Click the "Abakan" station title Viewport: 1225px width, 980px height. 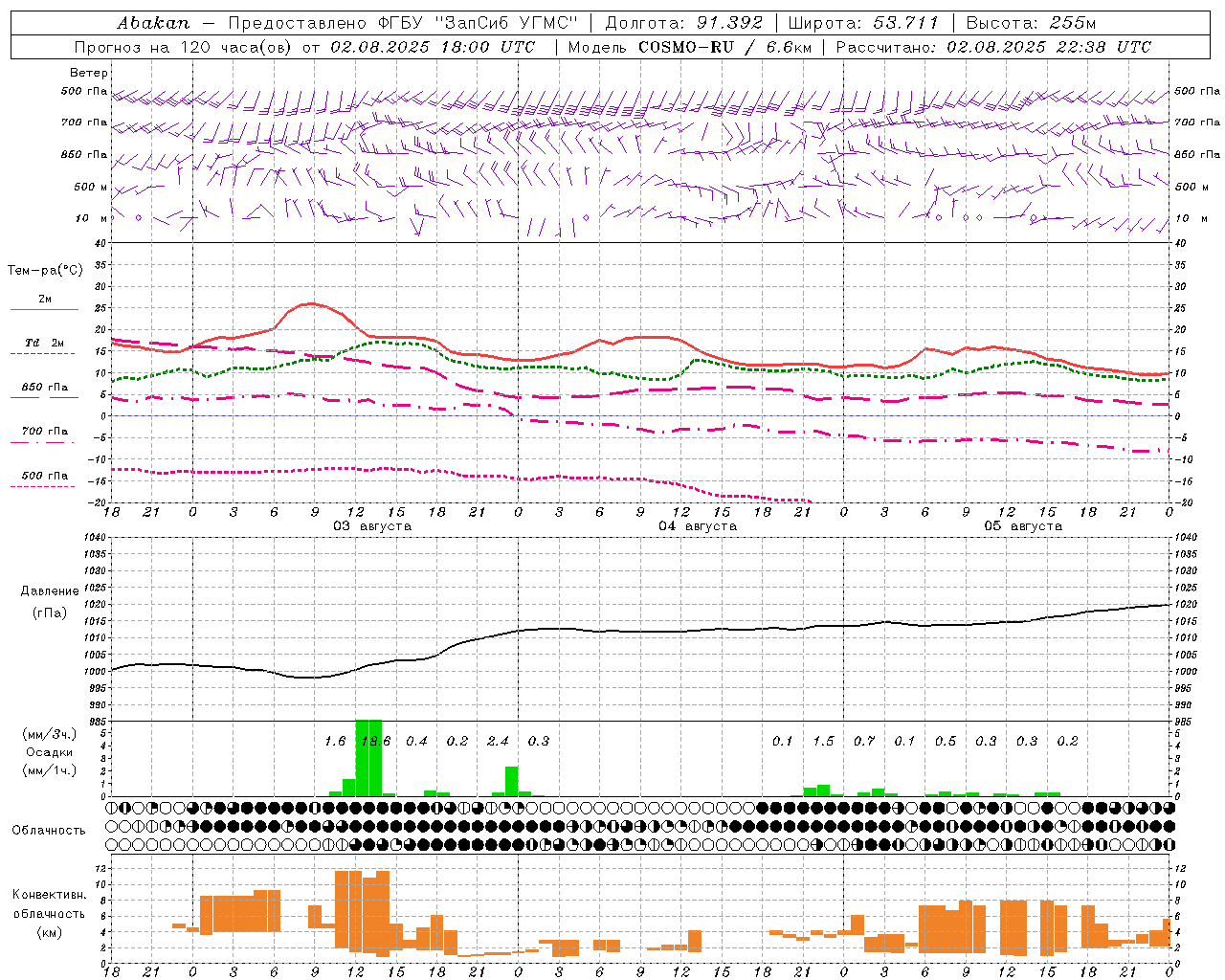154,23
